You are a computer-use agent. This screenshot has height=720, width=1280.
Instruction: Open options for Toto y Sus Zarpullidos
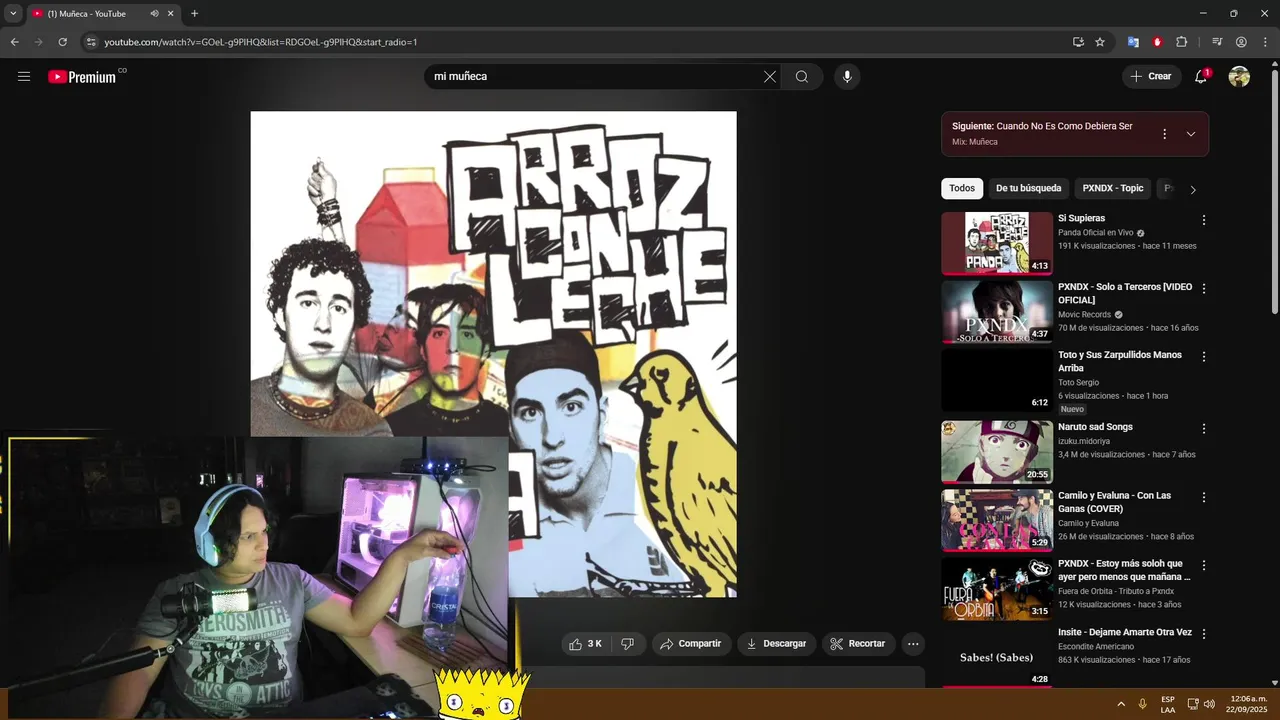point(1204,356)
